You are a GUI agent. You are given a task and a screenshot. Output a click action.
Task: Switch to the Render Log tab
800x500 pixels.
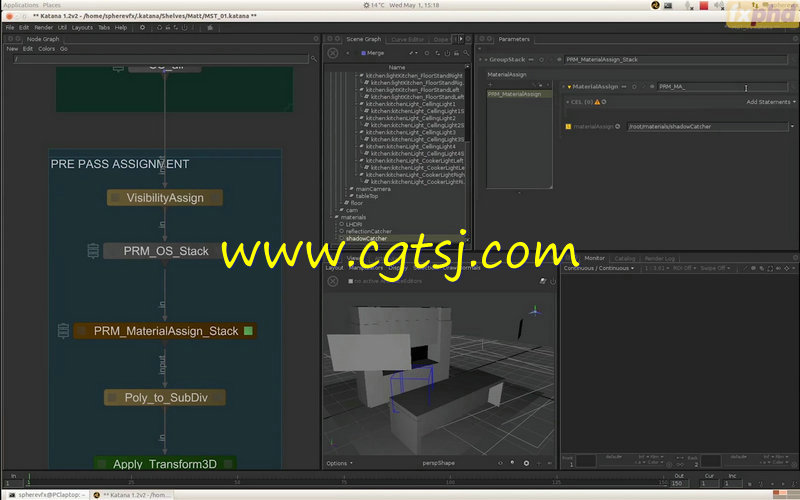pos(659,259)
